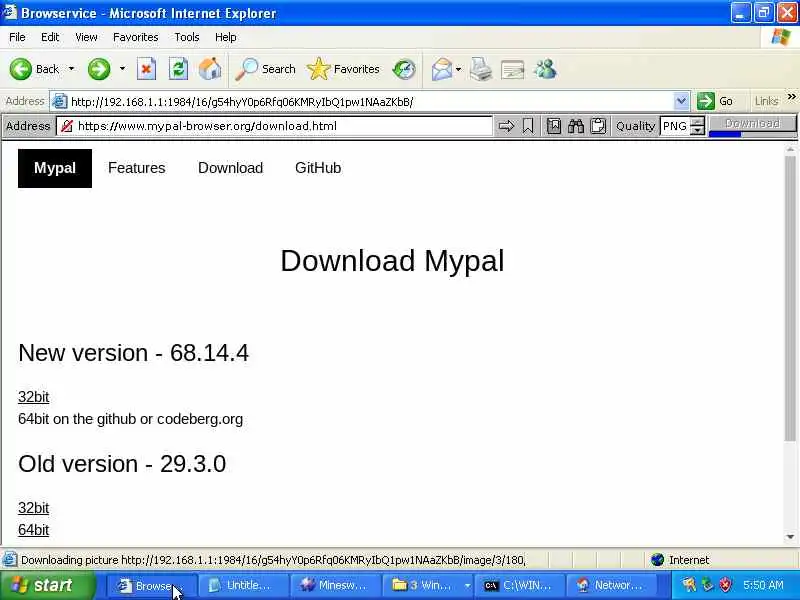The image size is (800, 600).
Task: Click the Edit page icon
Action: tap(513, 69)
